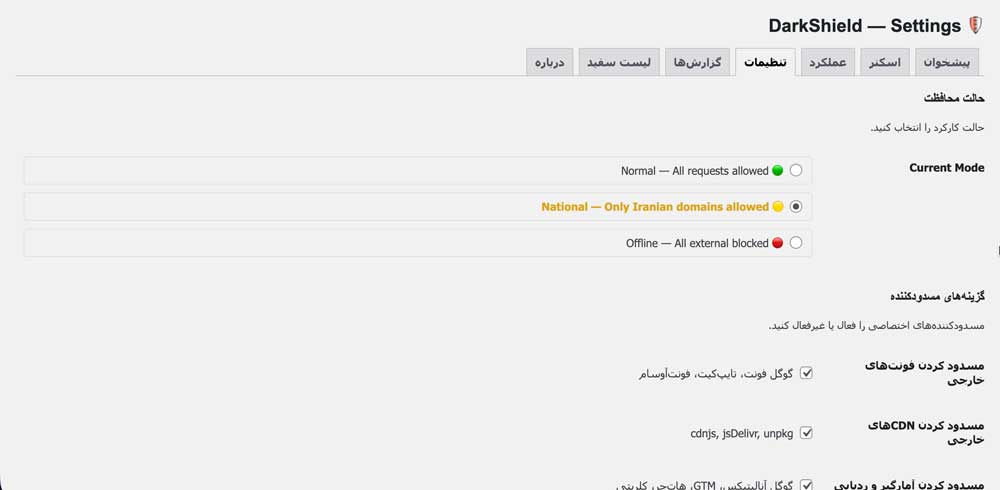Toggle the external fonts blocking checkbox
The height and width of the screenshot is (490, 1000).
806,374
